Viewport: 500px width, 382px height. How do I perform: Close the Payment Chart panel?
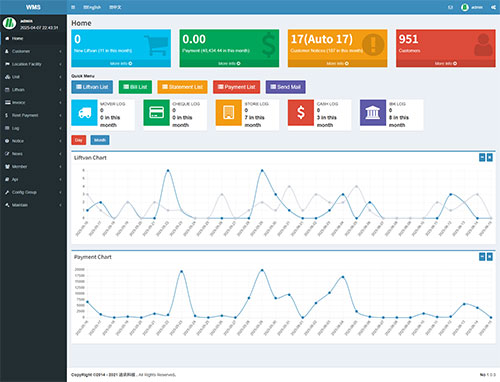tap(490, 257)
